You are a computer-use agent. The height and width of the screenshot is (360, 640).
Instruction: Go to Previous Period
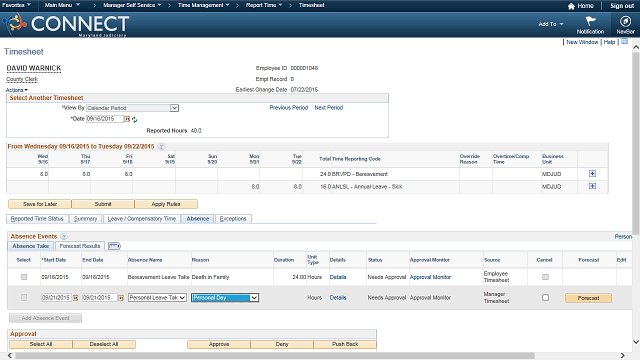(x=289, y=108)
